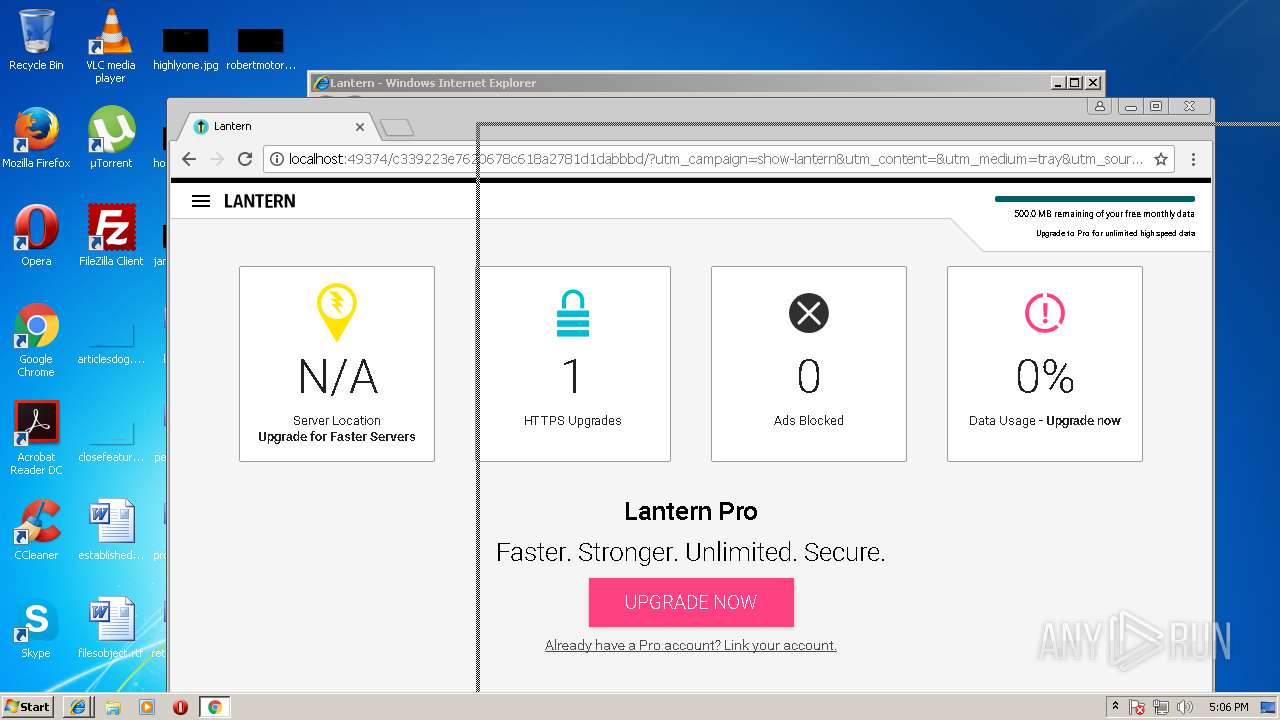
Task: Launch Mozilla Firefox desktop icon
Action: click(x=36, y=138)
